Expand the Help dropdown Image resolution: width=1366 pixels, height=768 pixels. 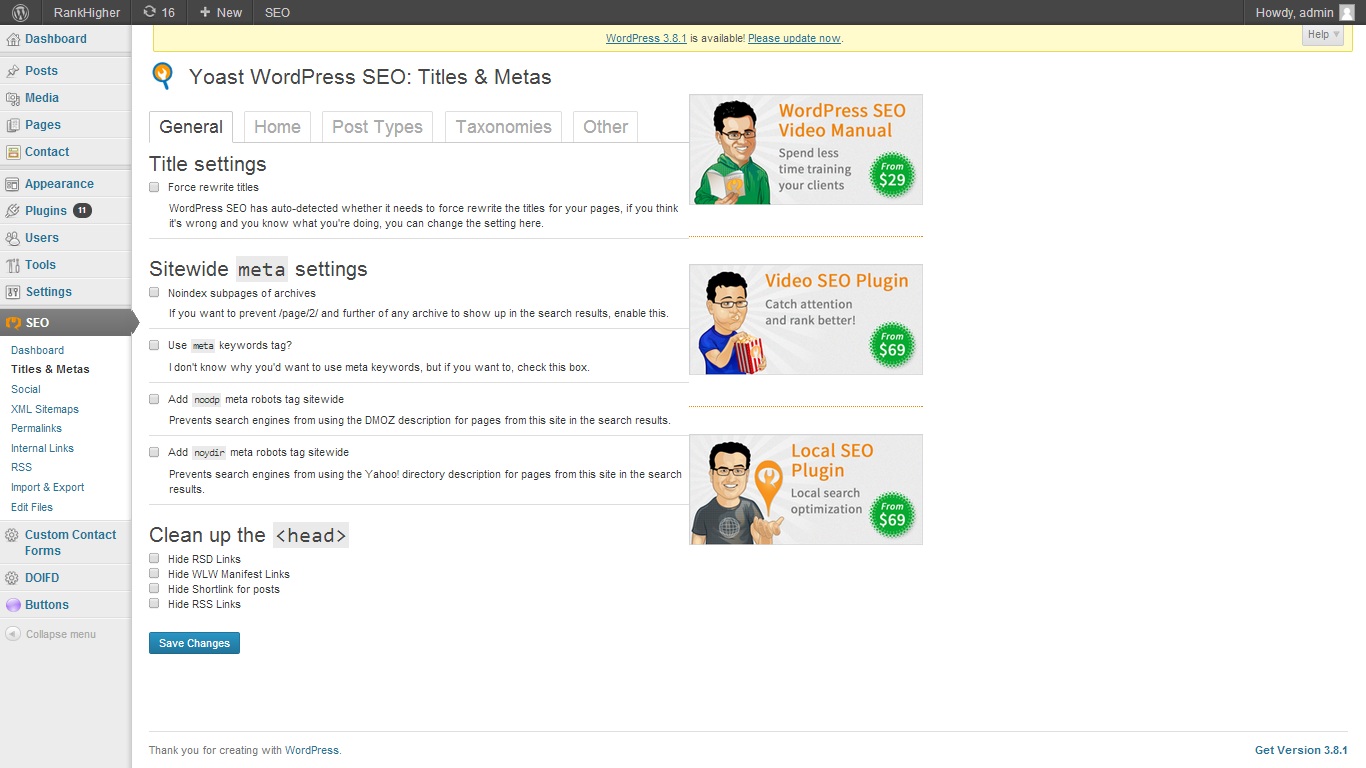pyautogui.click(x=1324, y=35)
